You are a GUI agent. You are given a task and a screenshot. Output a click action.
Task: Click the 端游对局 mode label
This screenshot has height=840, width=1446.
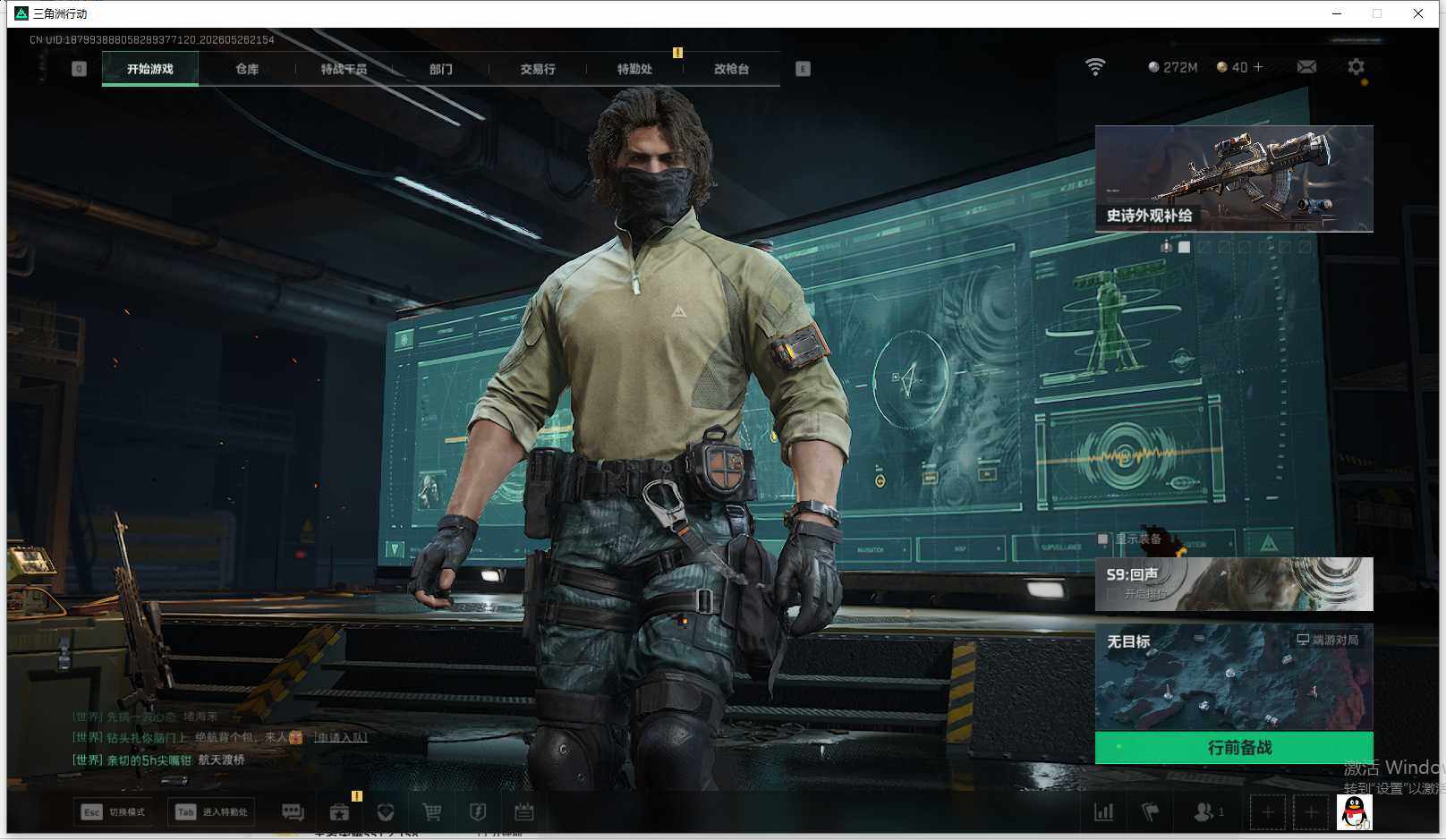click(x=1328, y=640)
